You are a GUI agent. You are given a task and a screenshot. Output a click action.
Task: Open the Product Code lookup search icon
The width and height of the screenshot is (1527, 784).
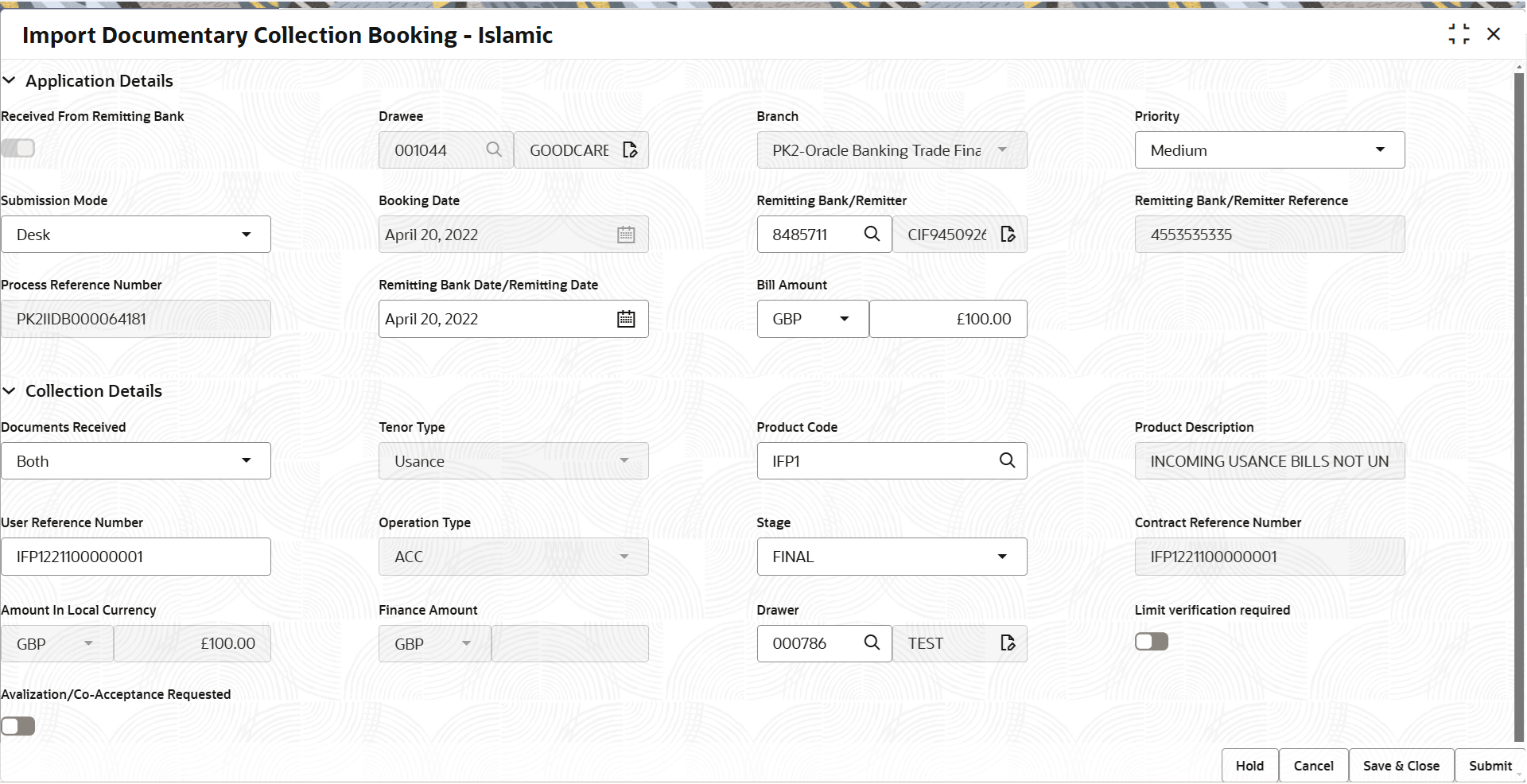click(1007, 460)
